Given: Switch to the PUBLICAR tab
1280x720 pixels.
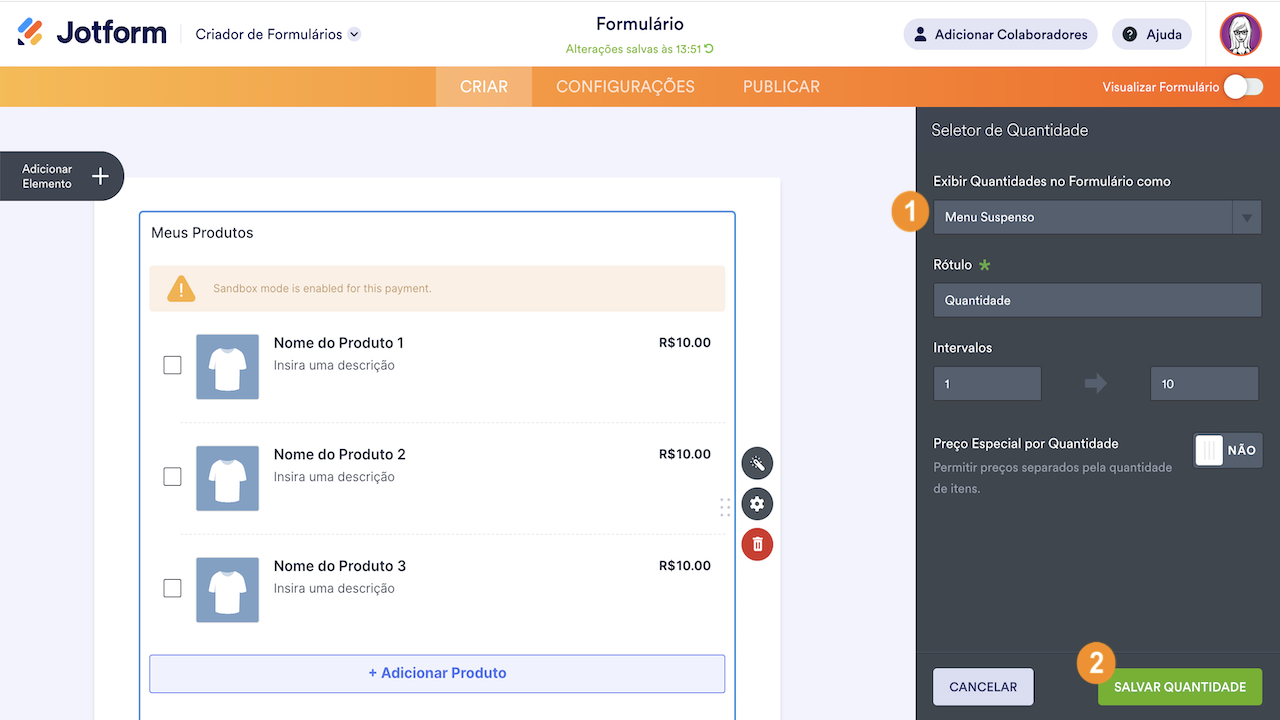Looking at the screenshot, I should coord(781,87).
